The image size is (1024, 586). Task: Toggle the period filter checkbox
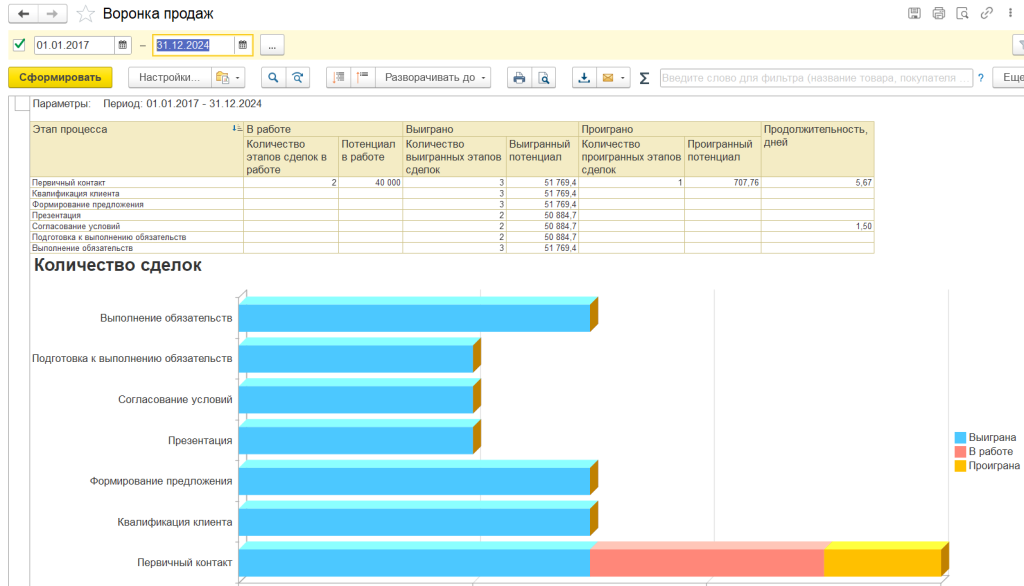click(19, 44)
